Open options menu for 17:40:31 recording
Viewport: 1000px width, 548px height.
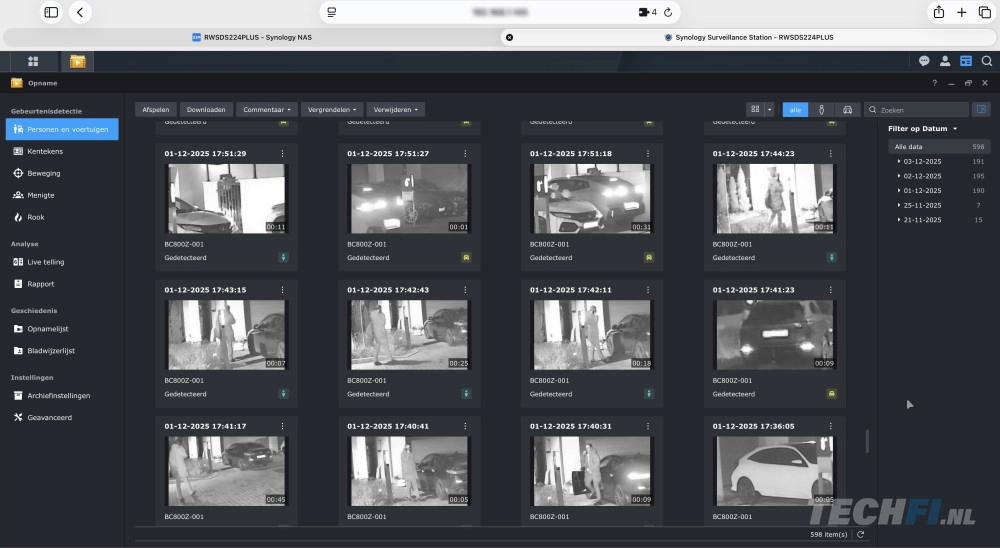648,426
